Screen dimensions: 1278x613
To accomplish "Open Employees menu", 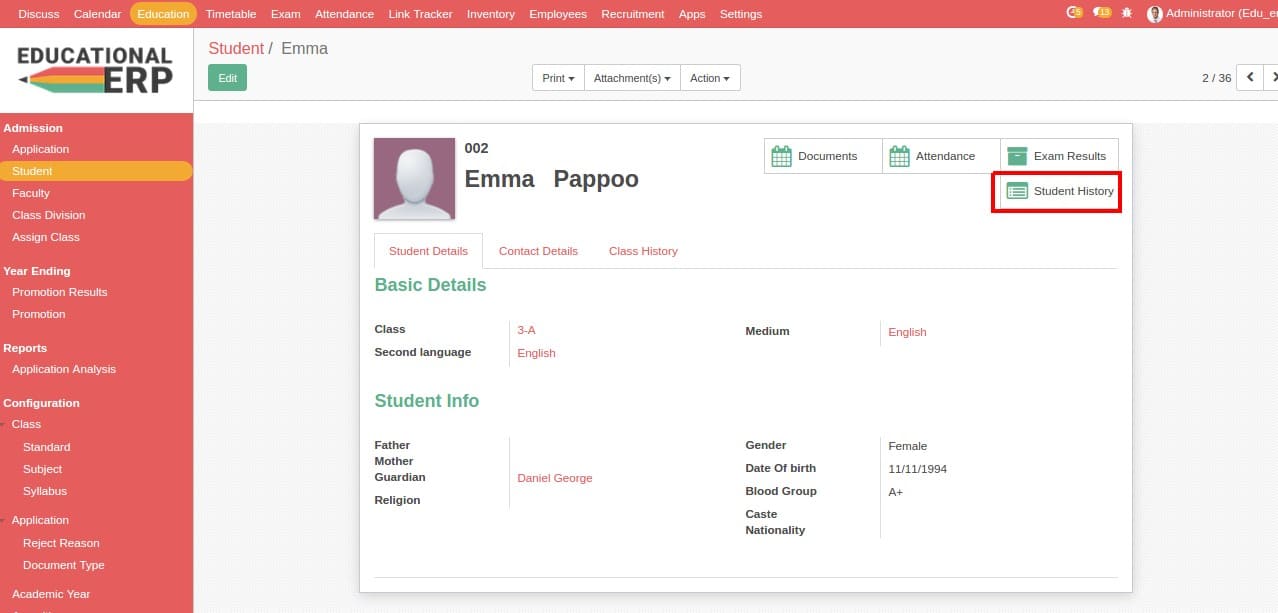I will tap(558, 14).
